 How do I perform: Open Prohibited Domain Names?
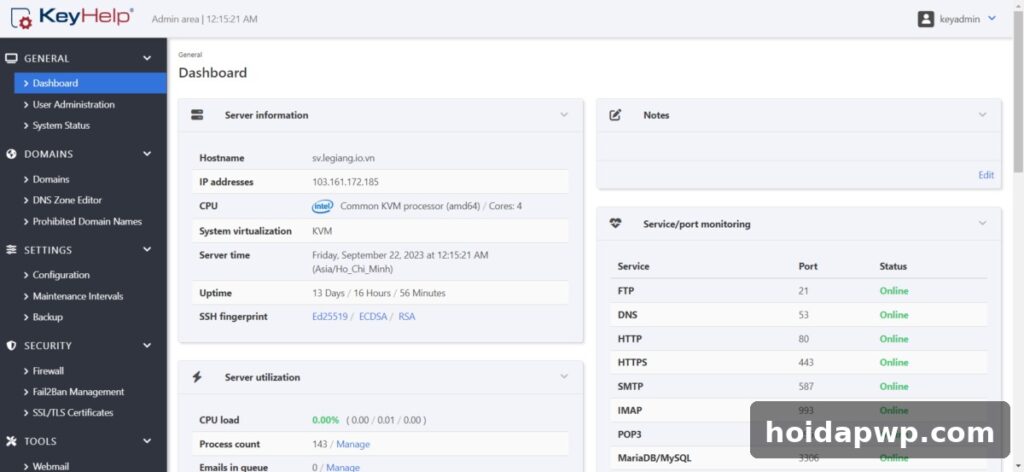pos(87,221)
